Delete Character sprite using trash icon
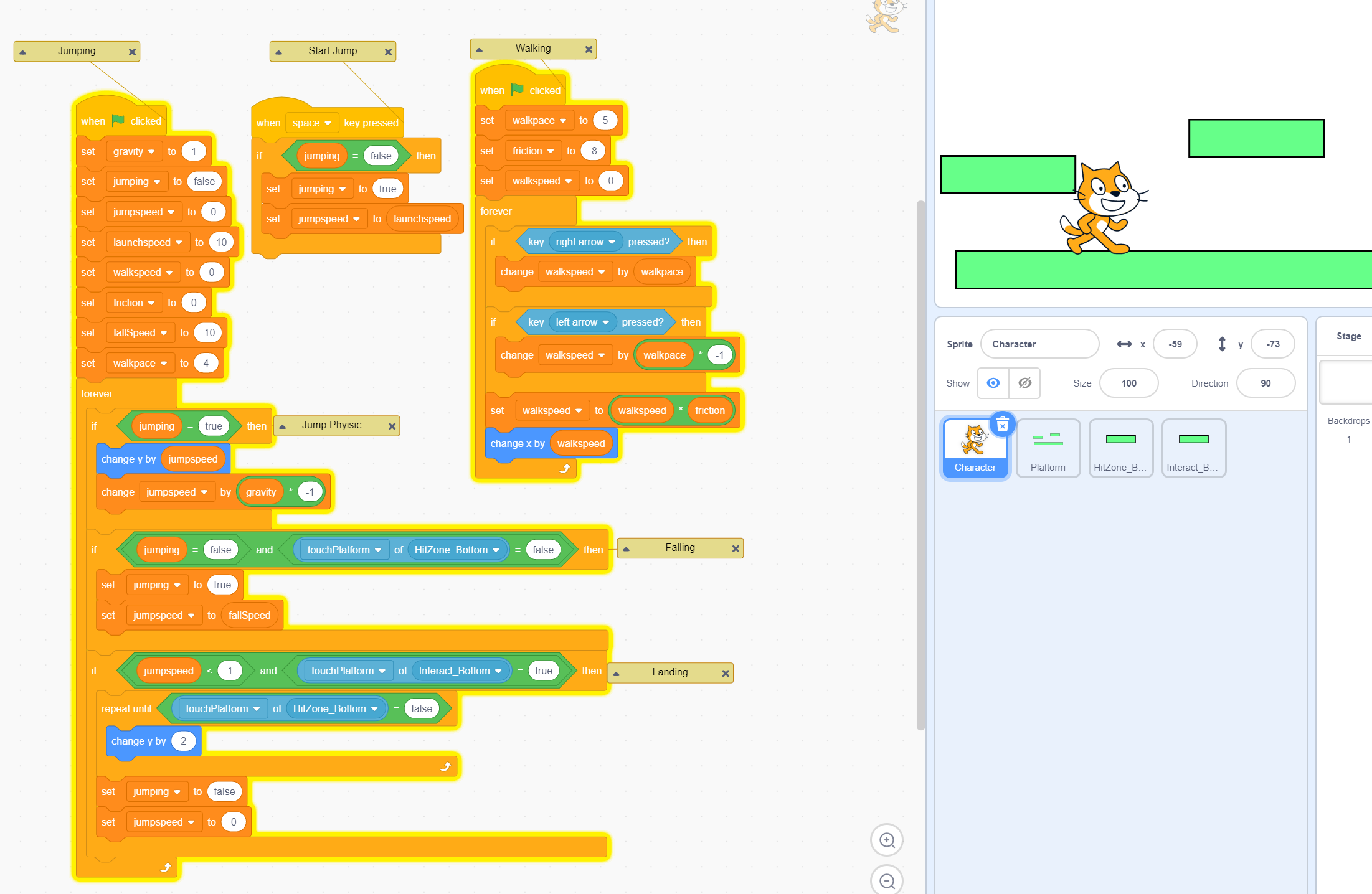 click(1002, 425)
